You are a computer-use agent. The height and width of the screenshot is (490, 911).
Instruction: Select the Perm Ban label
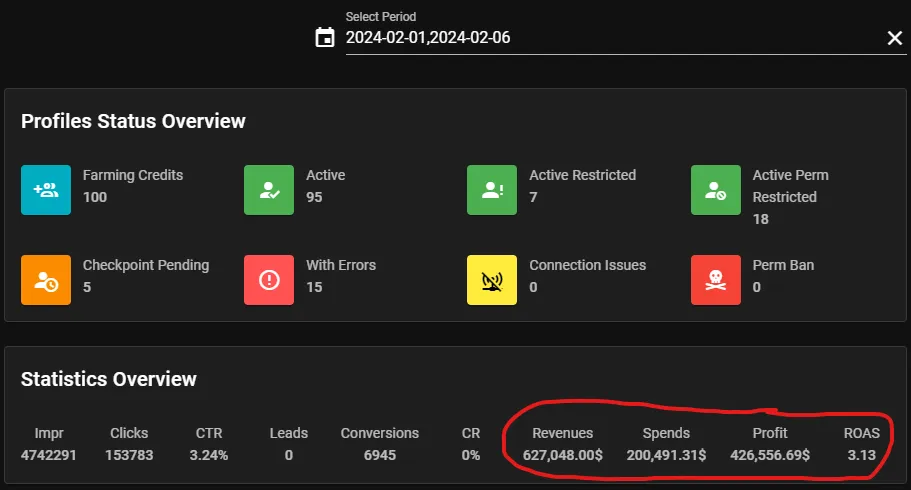click(x=783, y=266)
